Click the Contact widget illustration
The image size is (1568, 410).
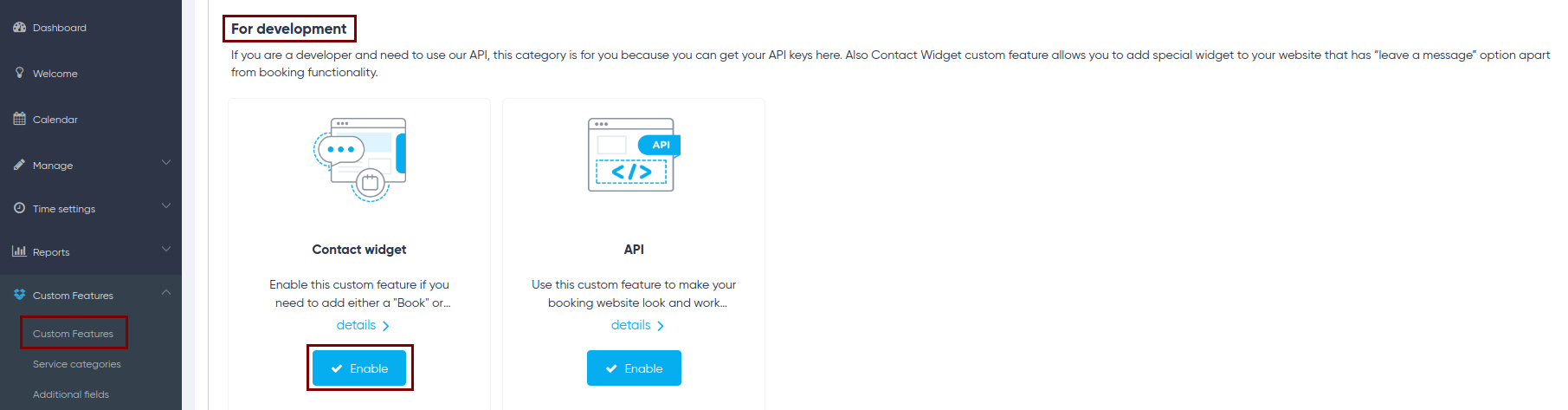click(x=359, y=159)
